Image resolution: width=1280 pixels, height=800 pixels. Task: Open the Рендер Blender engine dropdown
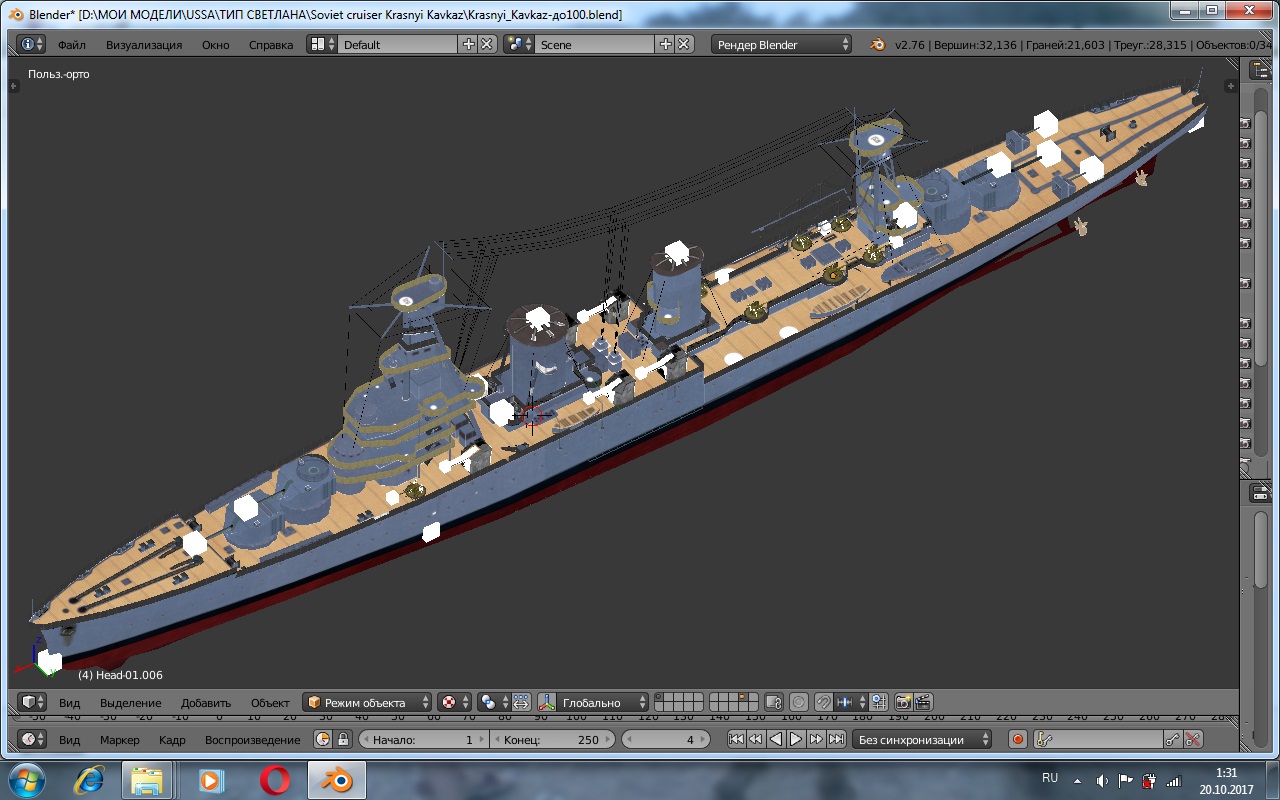tap(782, 45)
